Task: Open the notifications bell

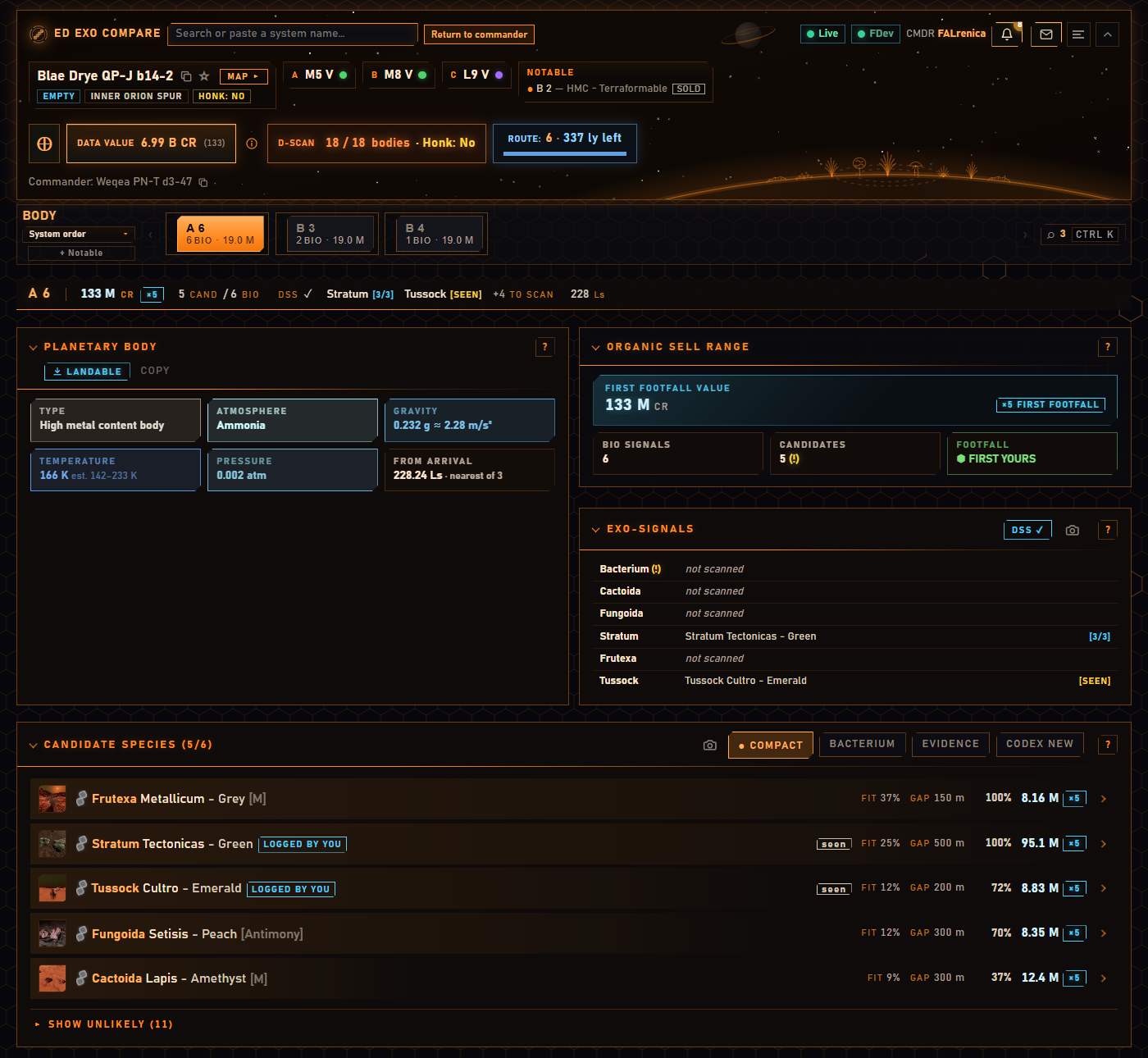Action: tap(1006, 34)
